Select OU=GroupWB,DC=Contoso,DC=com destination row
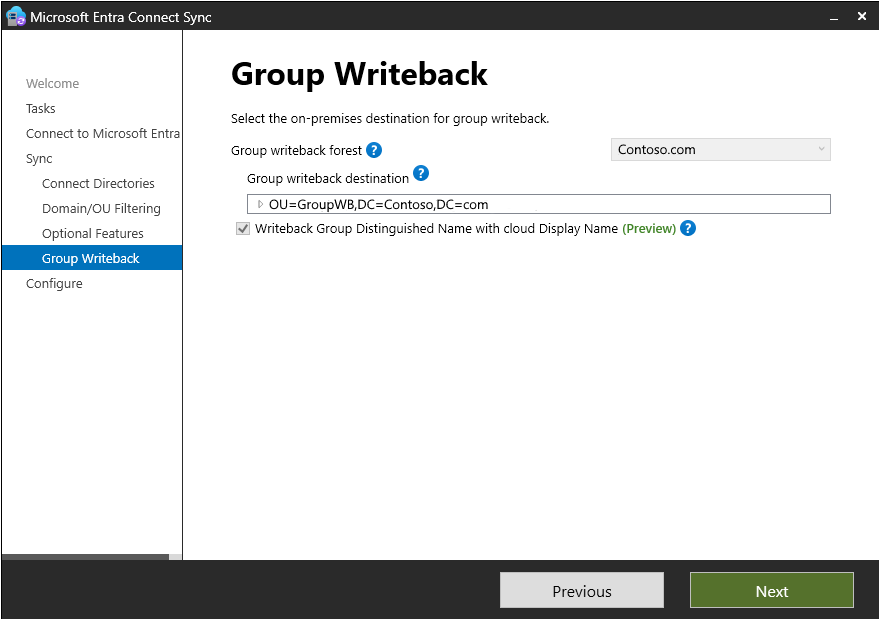The image size is (879, 619). [539, 204]
